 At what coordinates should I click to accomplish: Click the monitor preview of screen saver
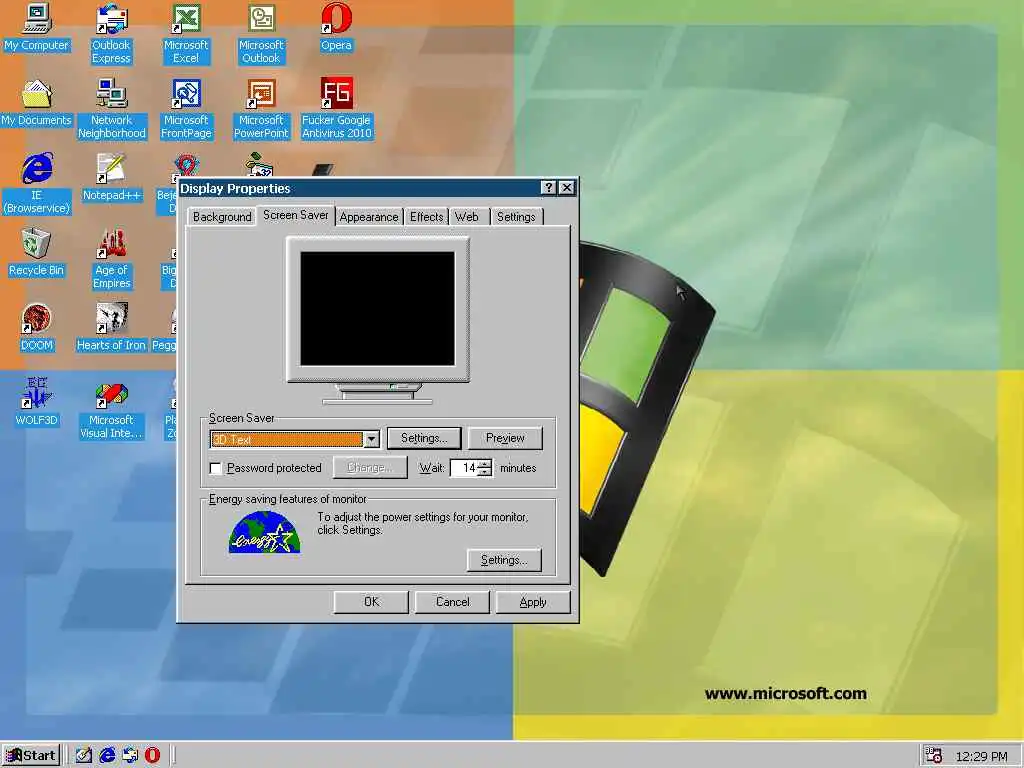pyautogui.click(x=377, y=309)
